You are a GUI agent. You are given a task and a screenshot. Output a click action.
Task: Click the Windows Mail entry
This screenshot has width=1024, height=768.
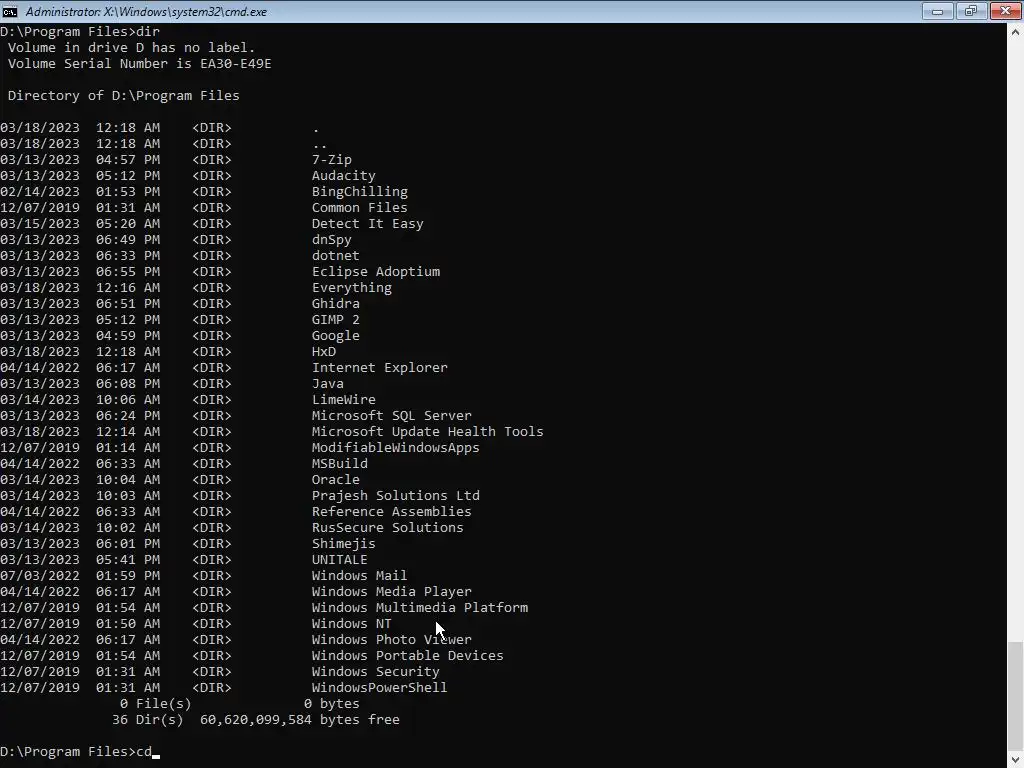coord(360,575)
